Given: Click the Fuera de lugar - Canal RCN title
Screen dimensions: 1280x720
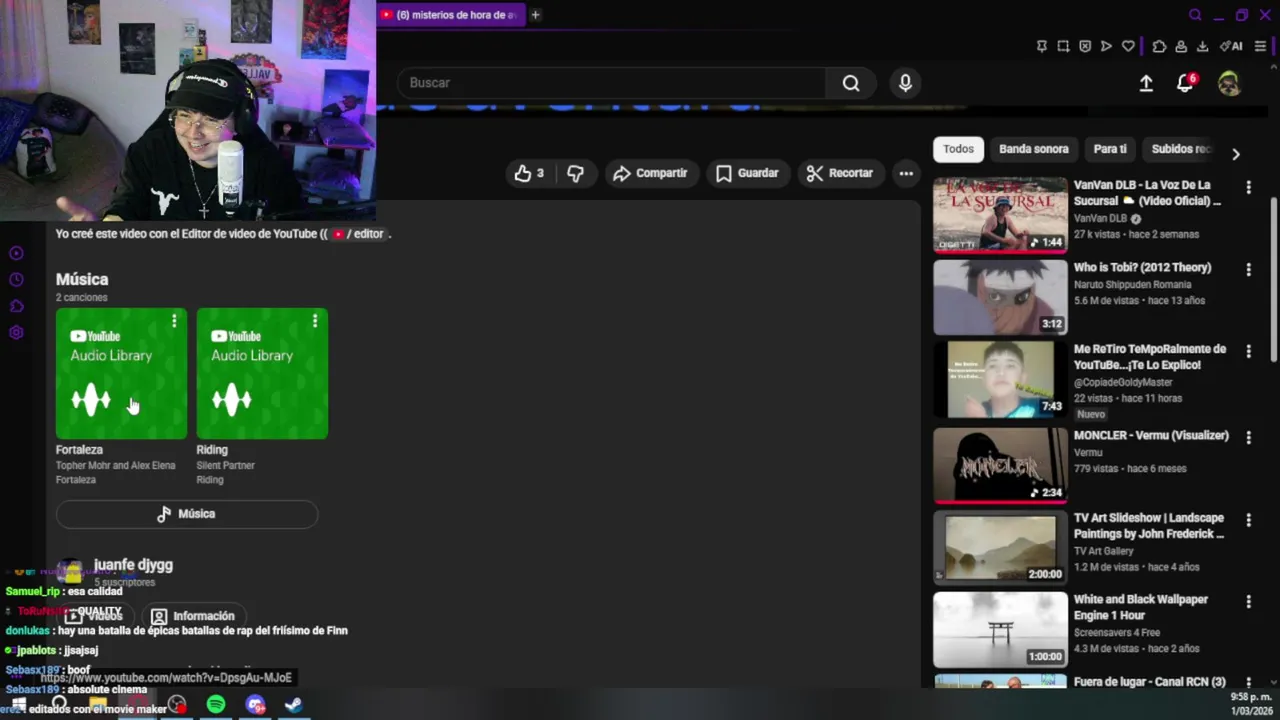Looking at the screenshot, I should click(1150, 682).
